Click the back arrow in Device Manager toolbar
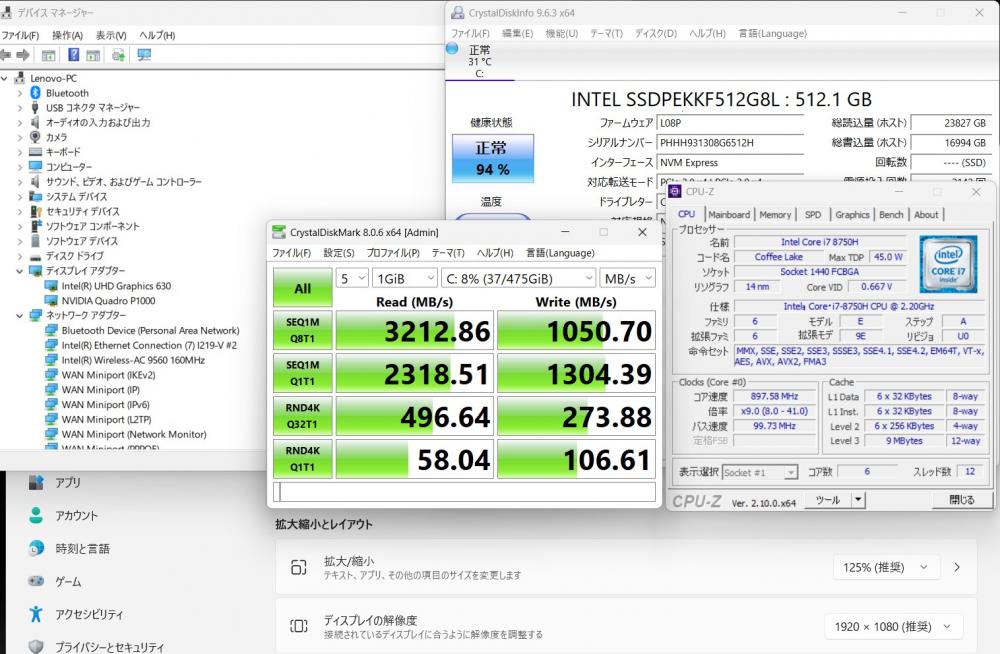Screen dimensions: 1000x654 pyautogui.click(x=6, y=56)
